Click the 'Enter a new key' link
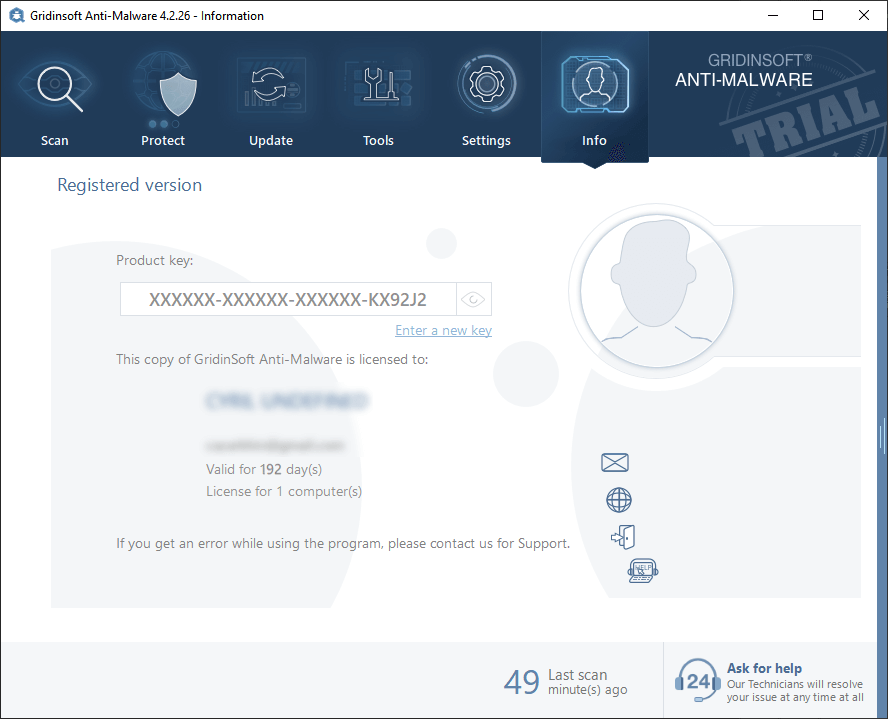888x719 pixels. pos(443,330)
